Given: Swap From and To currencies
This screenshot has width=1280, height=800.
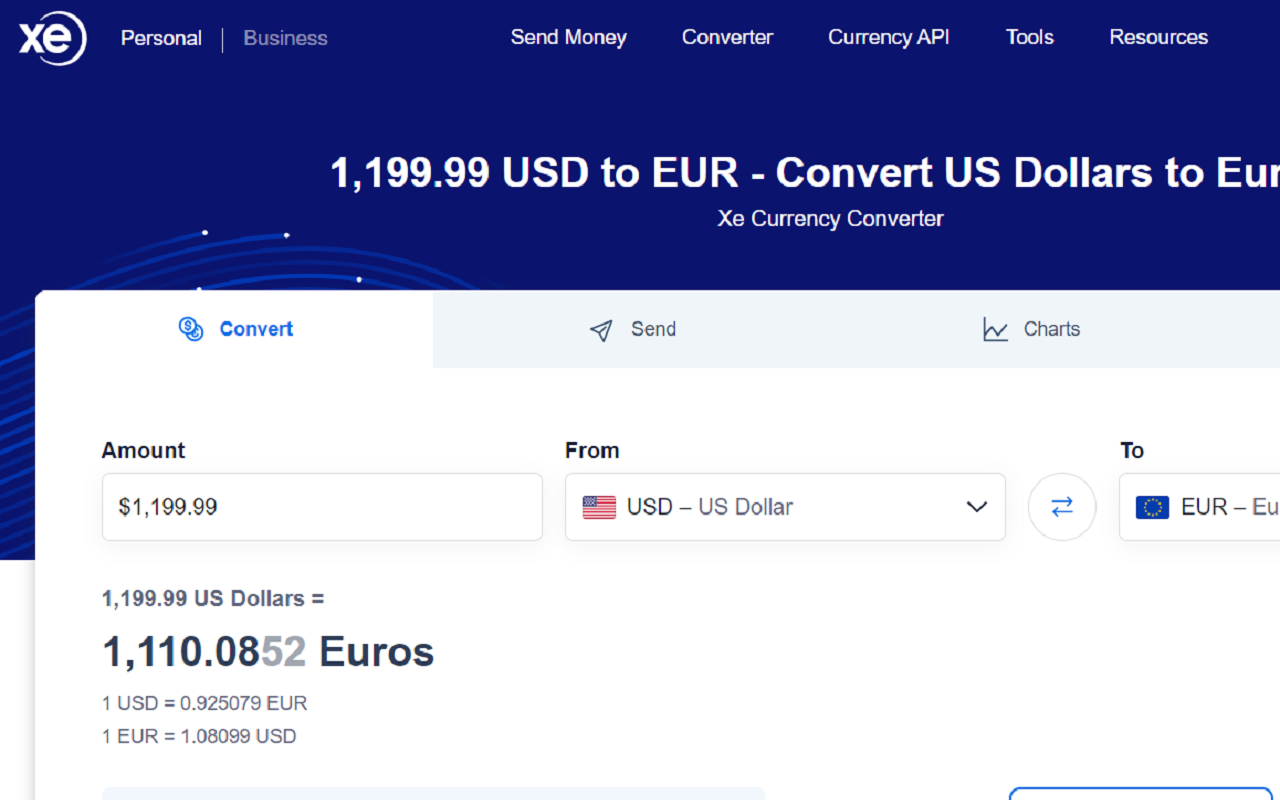Looking at the screenshot, I should 1062,507.
